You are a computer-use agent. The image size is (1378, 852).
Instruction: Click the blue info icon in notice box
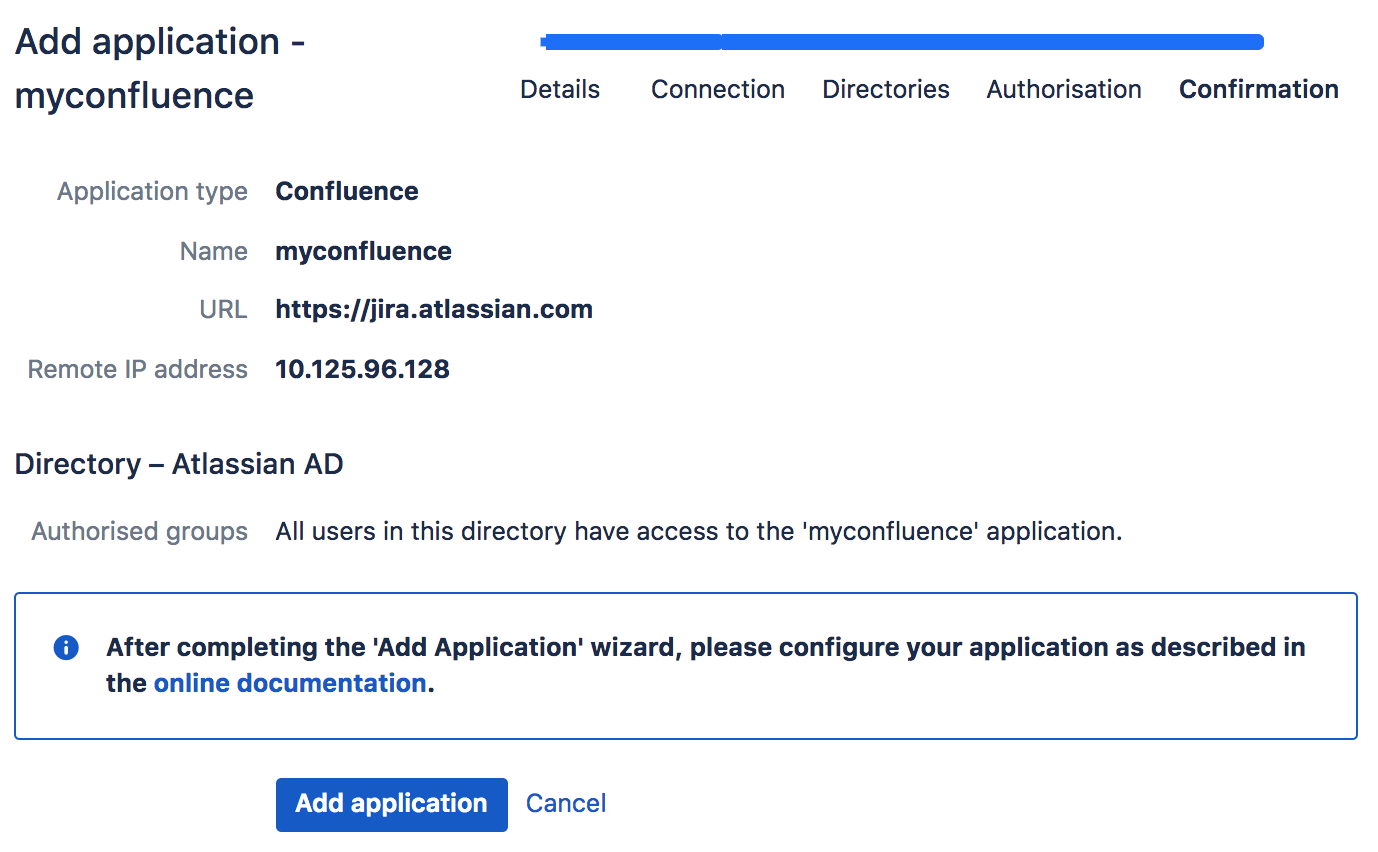(x=66, y=648)
